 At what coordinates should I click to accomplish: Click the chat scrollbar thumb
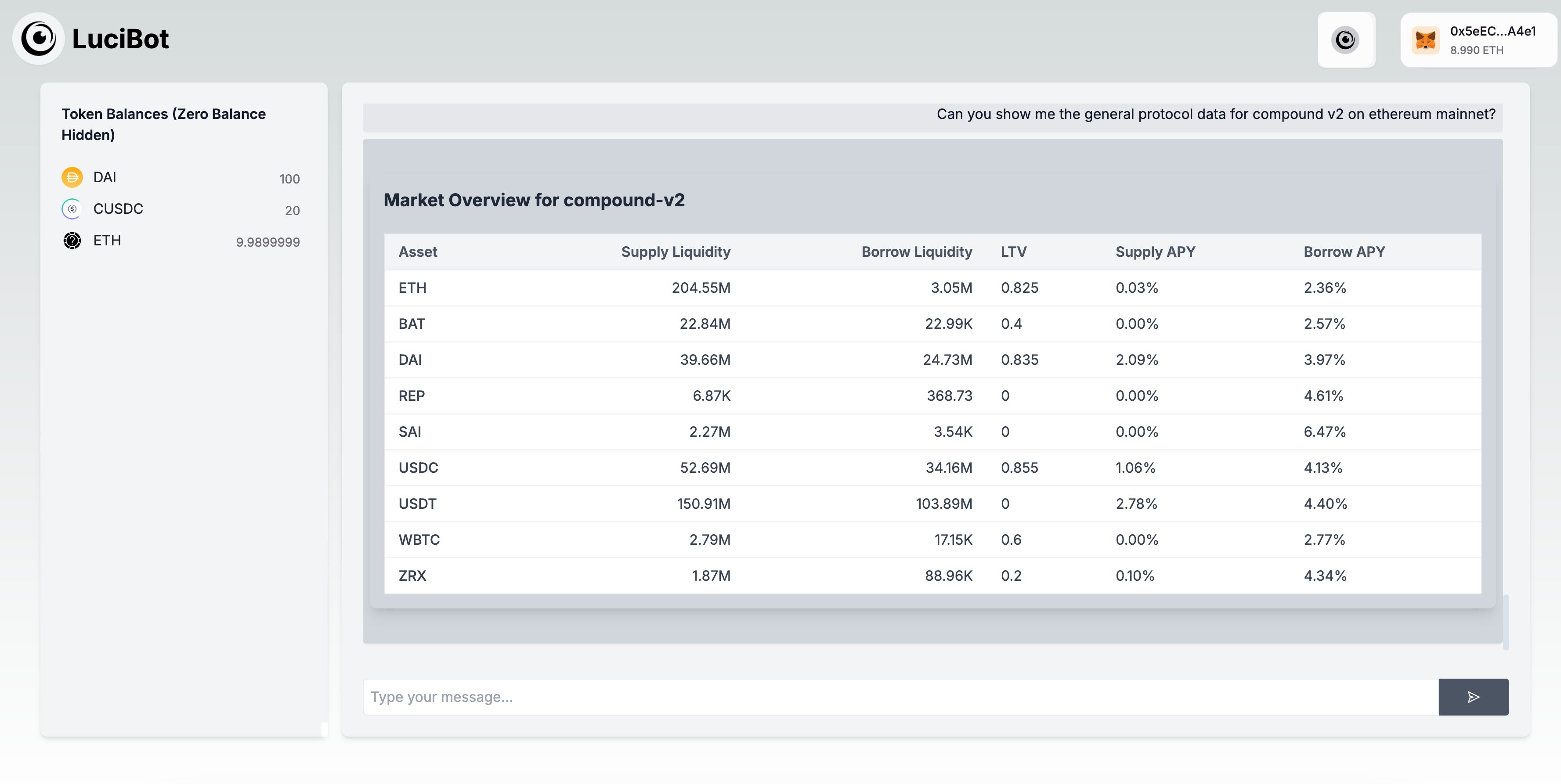coord(1506,622)
